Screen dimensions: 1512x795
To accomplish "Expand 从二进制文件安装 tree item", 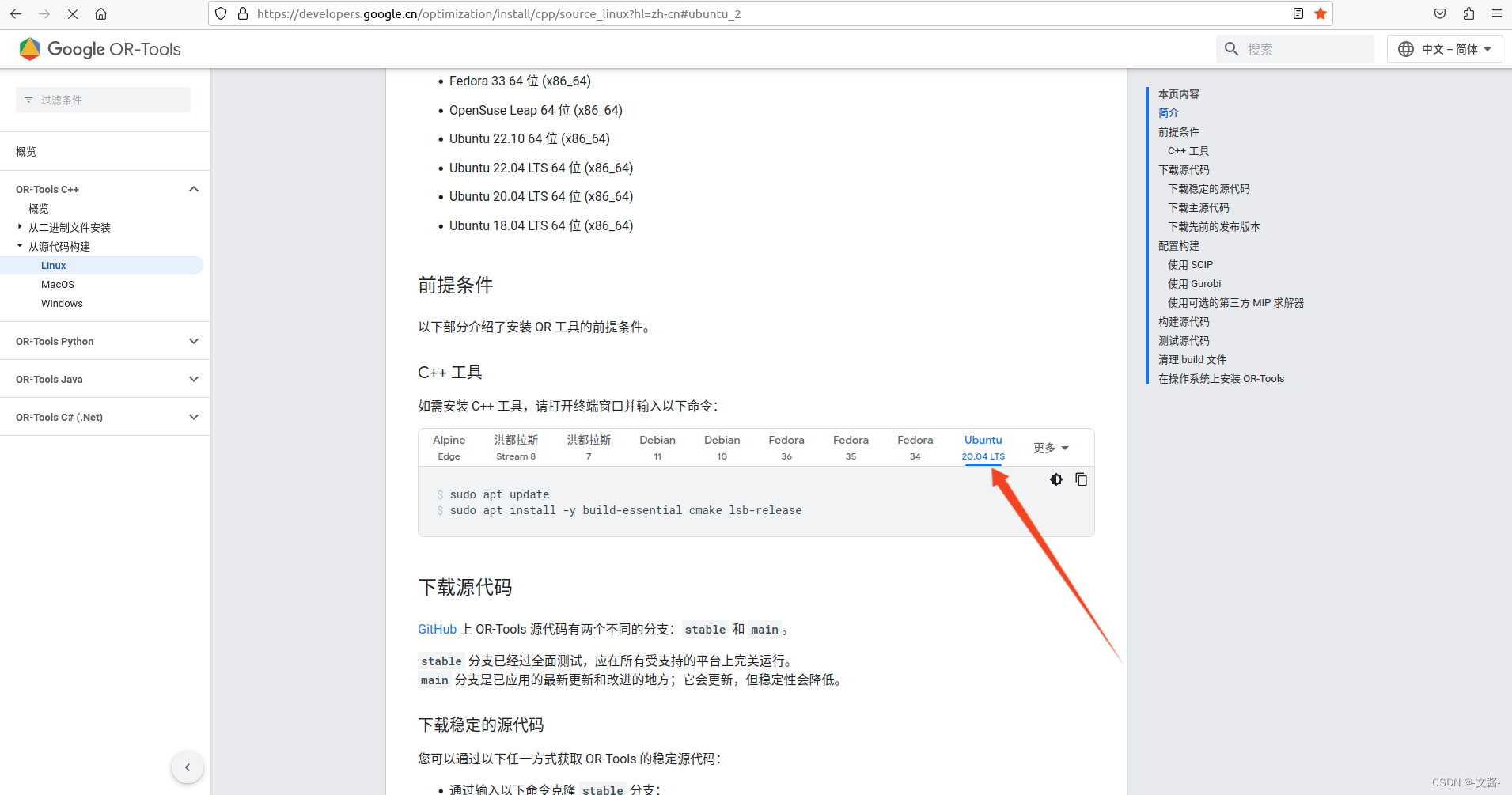I will (20, 227).
